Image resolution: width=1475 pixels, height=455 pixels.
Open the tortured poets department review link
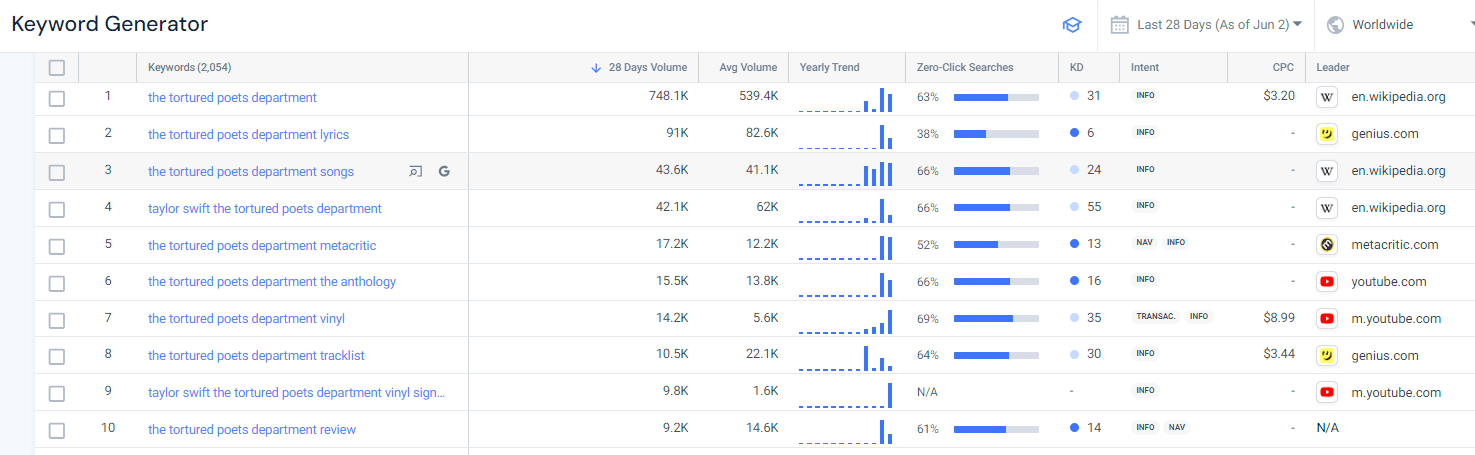tap(252, 429)
